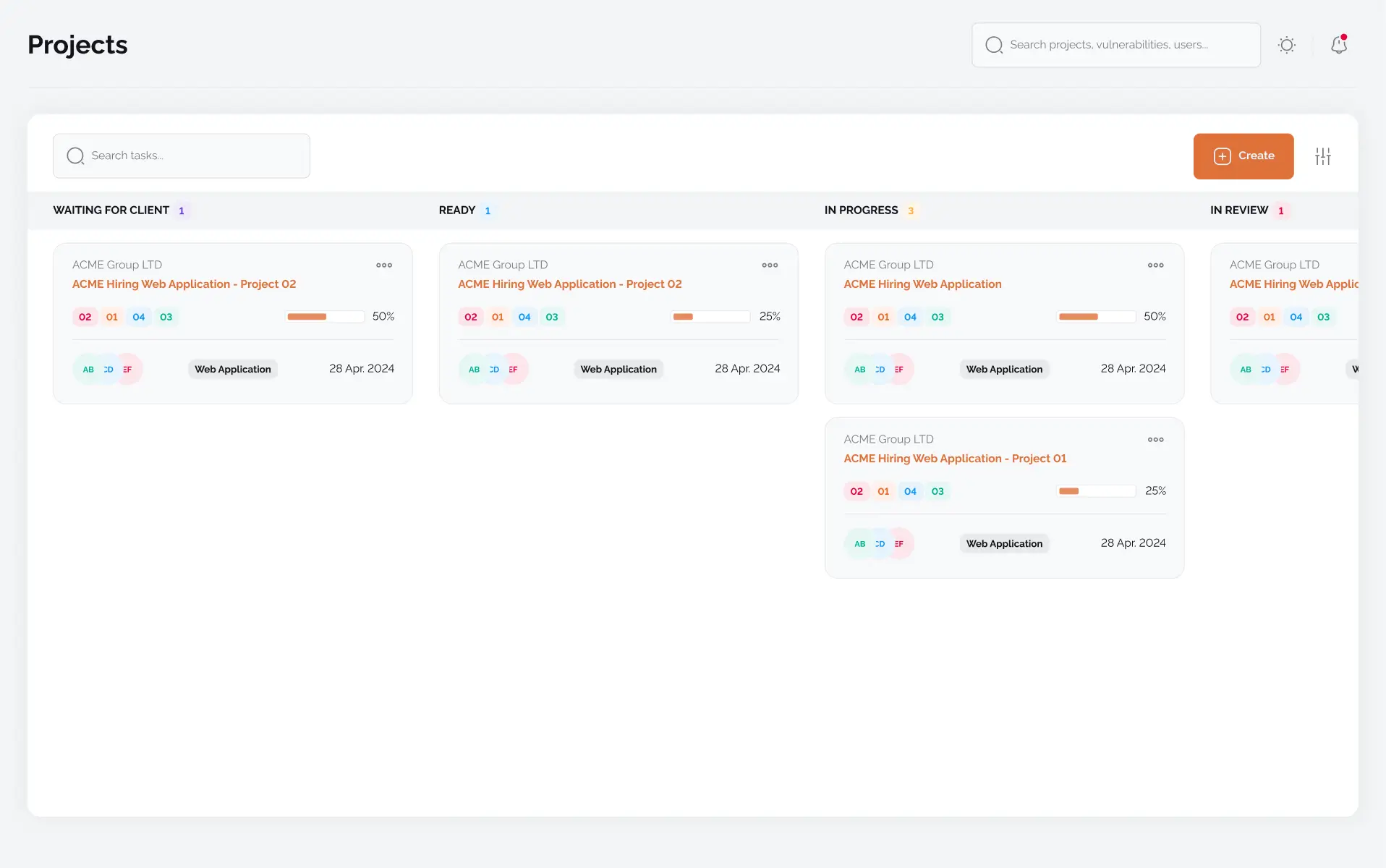Screen dimensions: 1386x868
Task: Open the notifications bell icon
Action: coord(1339,45)
